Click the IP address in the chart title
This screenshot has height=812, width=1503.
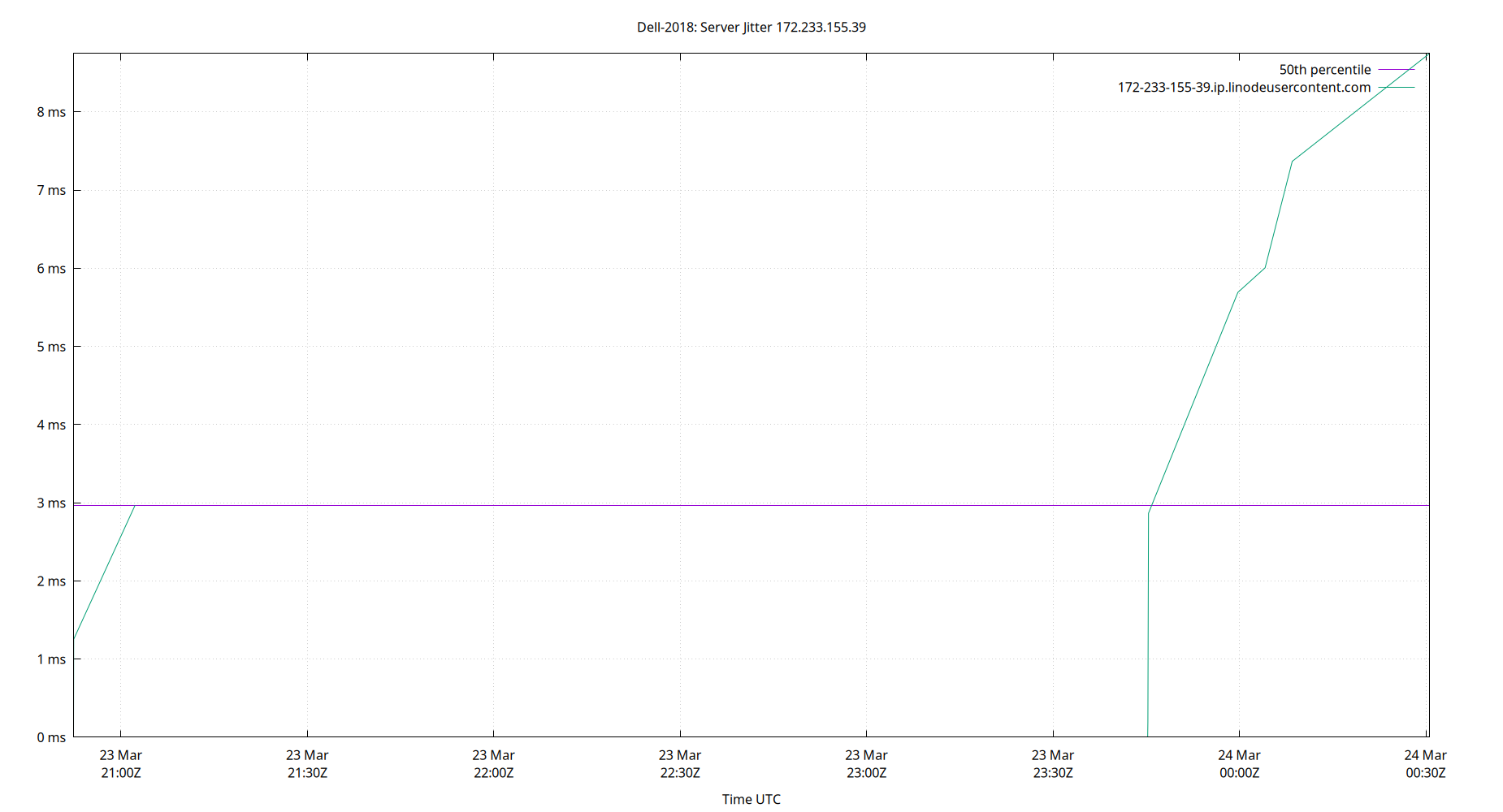click(x=821, y=27)
